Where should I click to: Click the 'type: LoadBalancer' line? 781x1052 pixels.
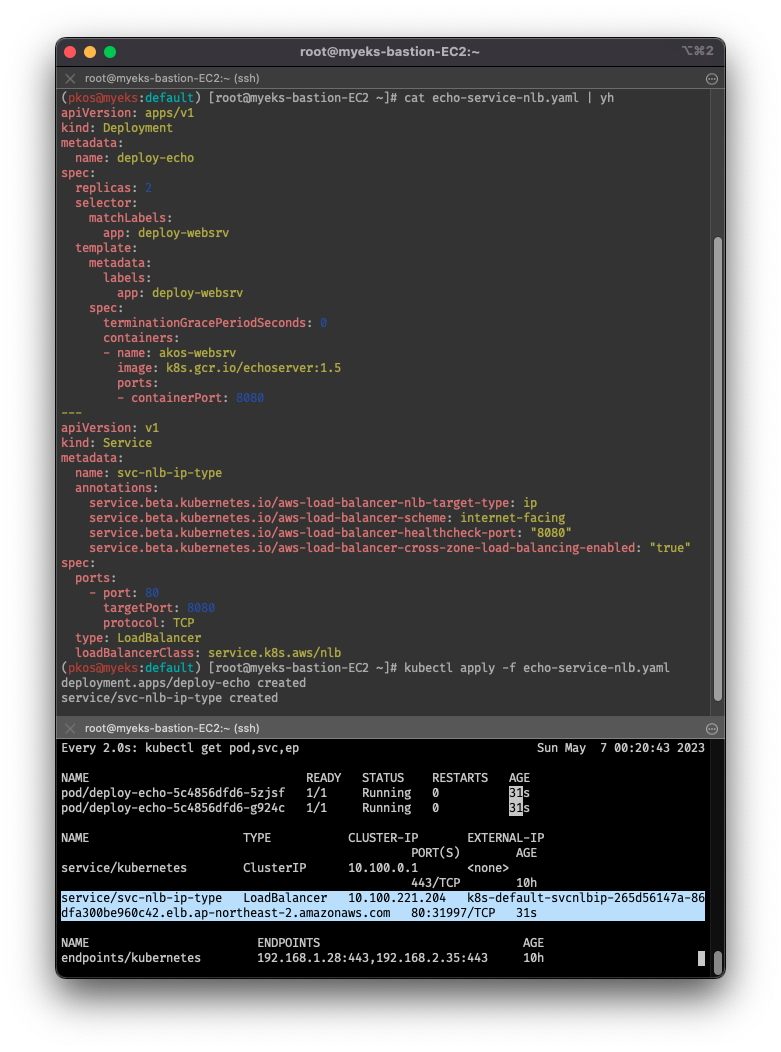point(138,638)
